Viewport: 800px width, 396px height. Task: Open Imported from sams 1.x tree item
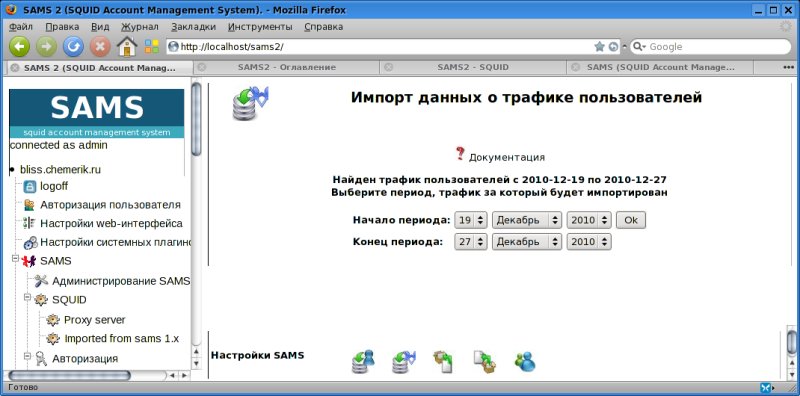point(121,338)
